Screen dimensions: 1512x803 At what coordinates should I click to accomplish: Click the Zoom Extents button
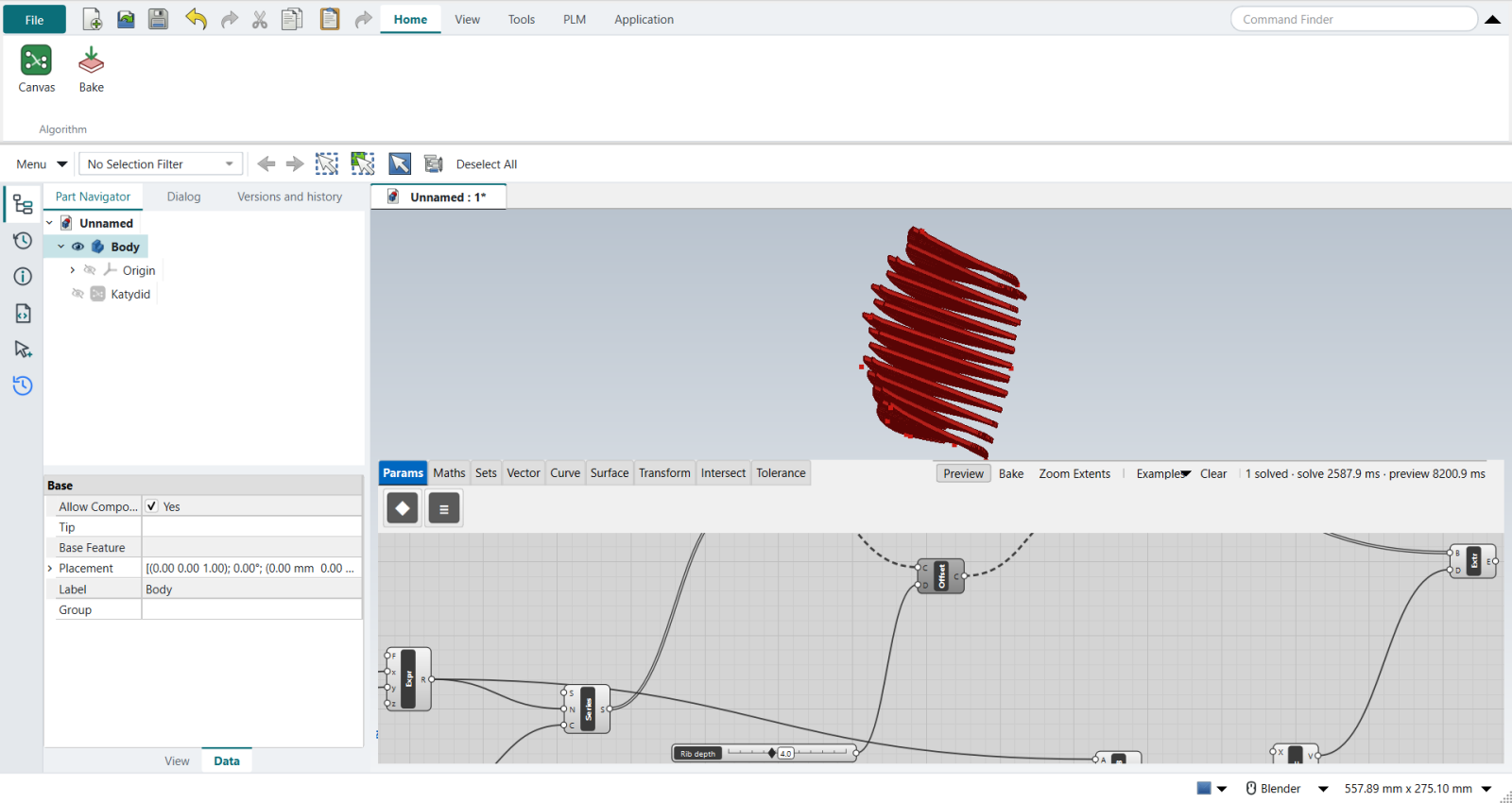pos(1074,474)
